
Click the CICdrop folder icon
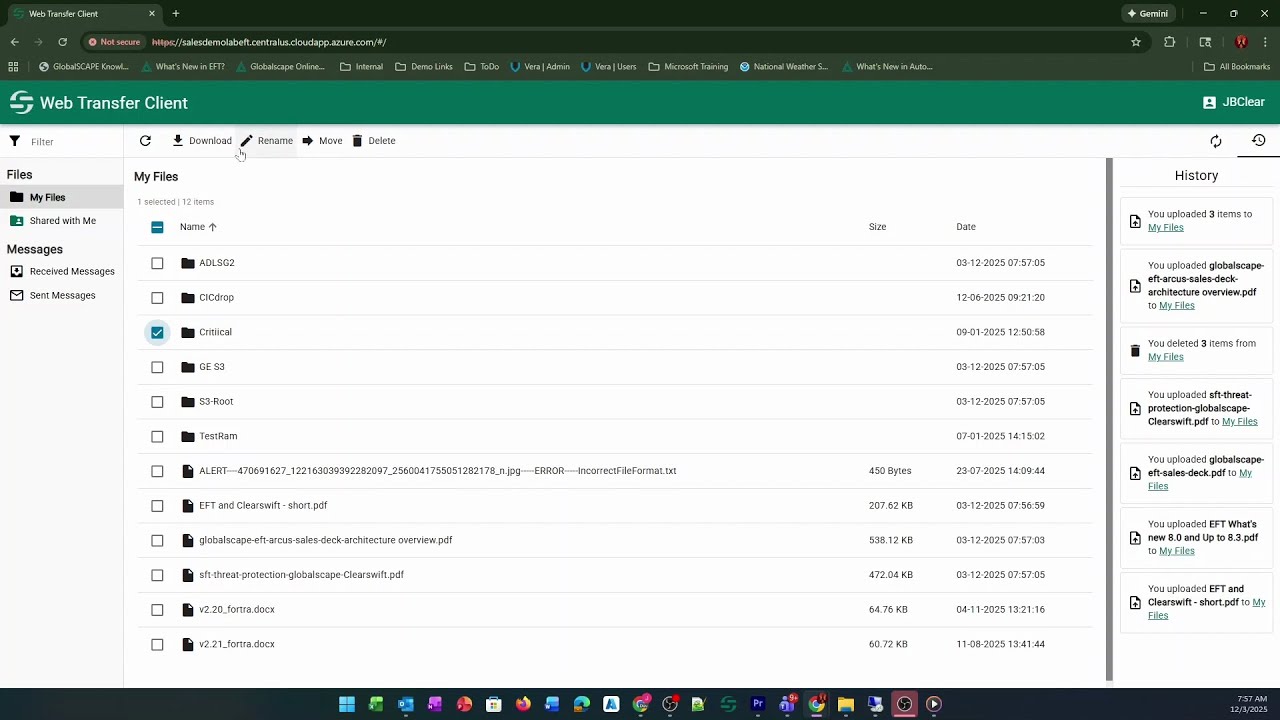(x=188, y=298)
